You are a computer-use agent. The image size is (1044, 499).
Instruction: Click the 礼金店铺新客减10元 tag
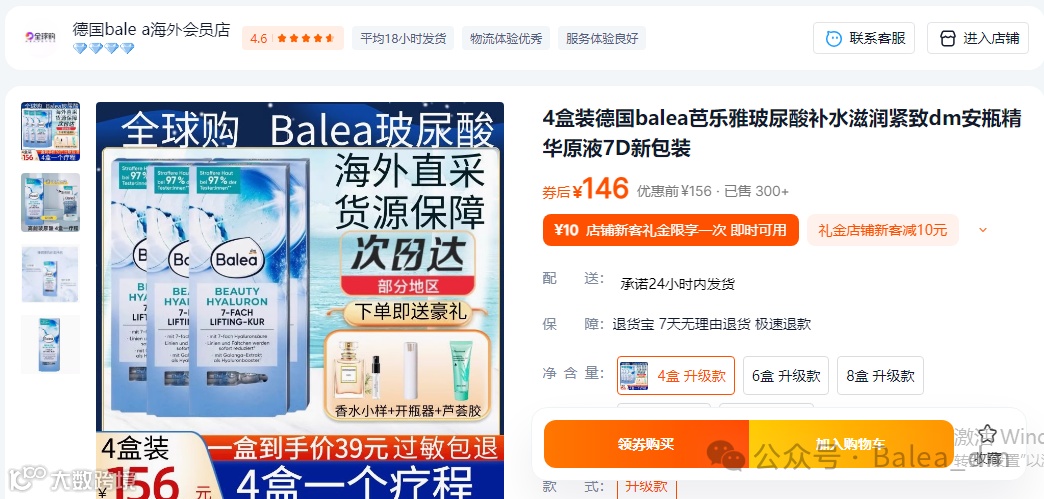tap(883, 231)
